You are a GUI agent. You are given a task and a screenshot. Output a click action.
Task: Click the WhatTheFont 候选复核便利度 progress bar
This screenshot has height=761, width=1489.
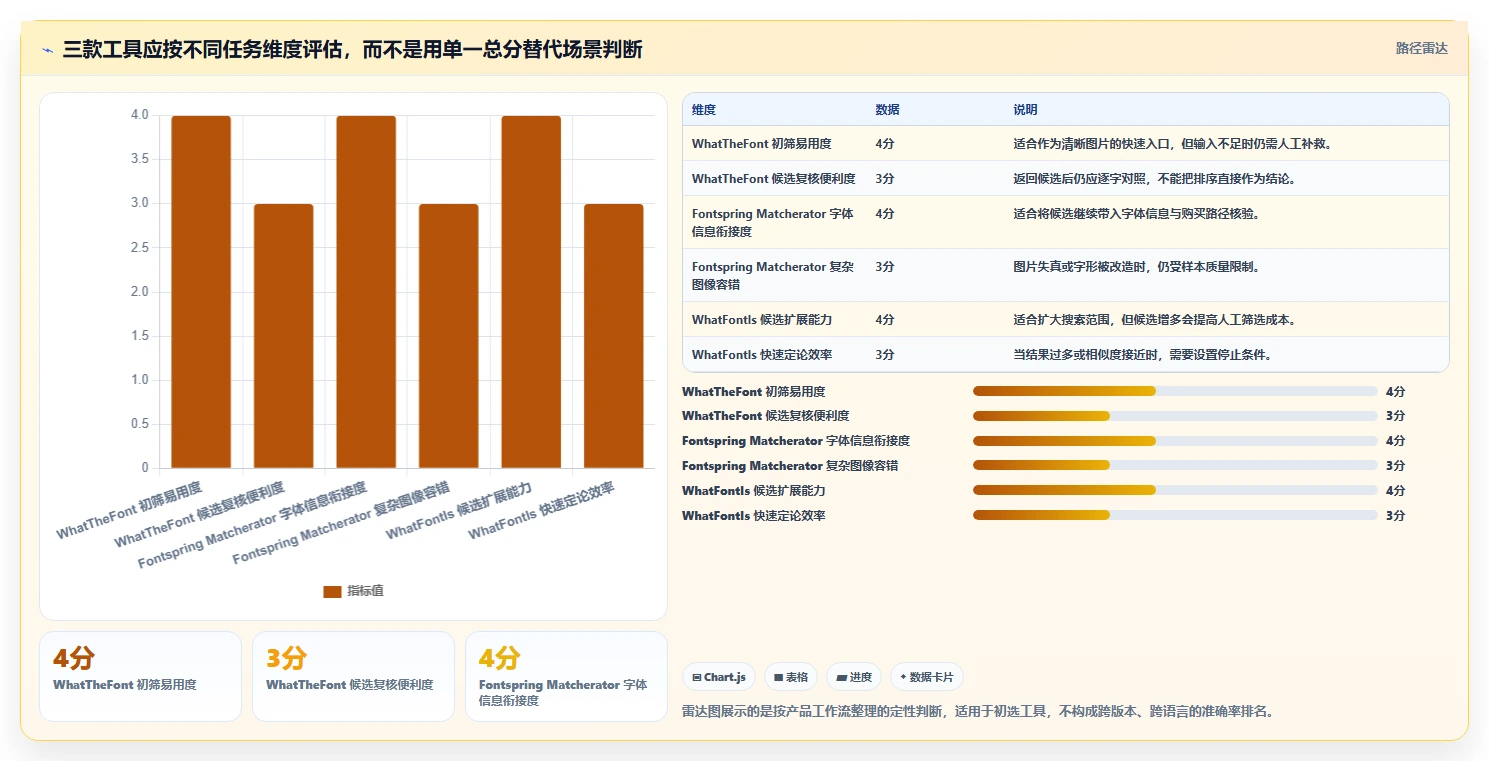(1175, 416)
